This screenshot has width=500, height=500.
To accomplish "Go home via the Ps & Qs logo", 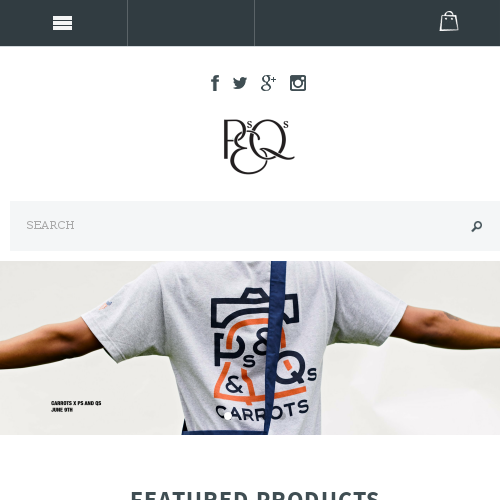I will (258, 146).
